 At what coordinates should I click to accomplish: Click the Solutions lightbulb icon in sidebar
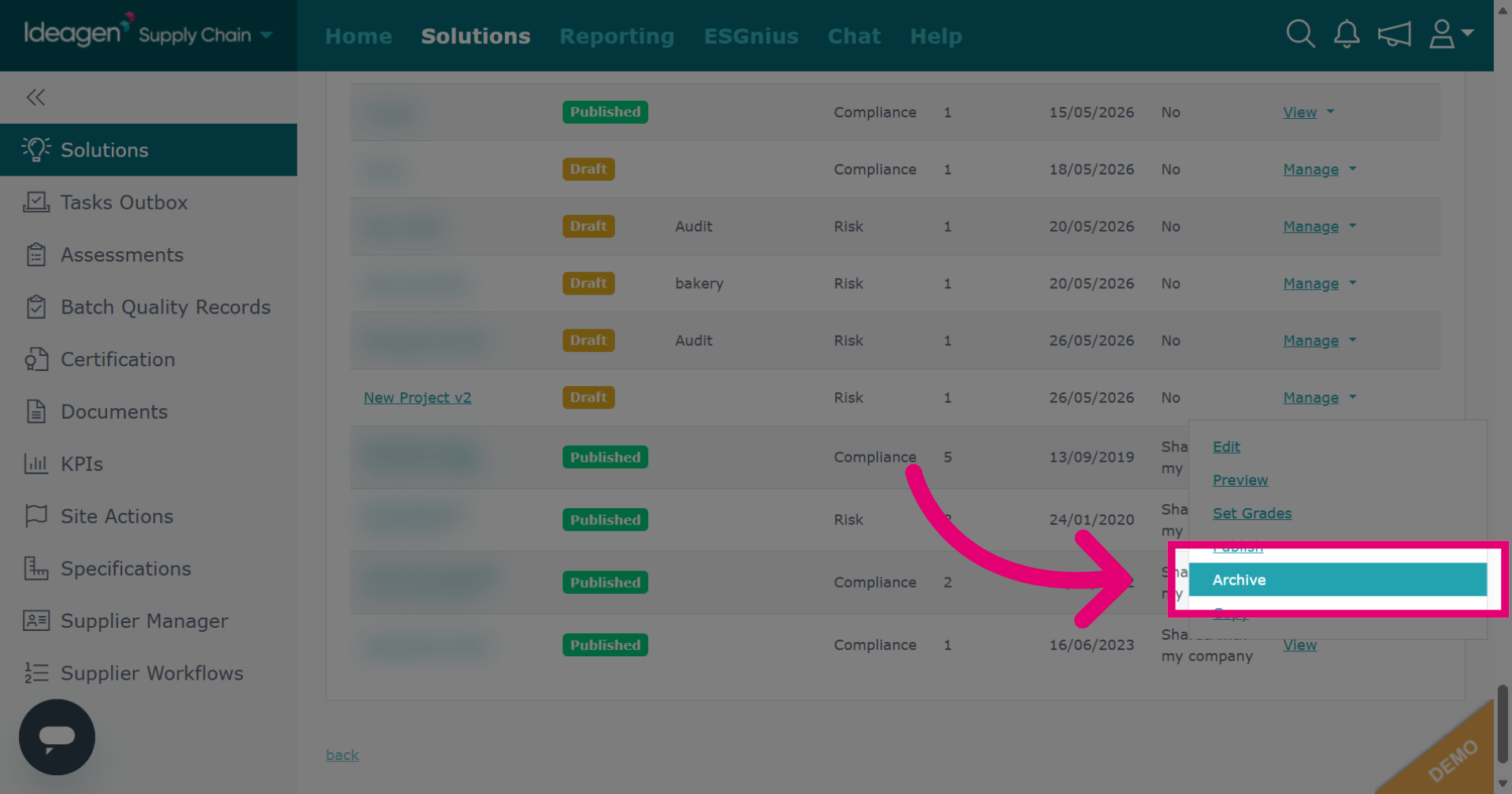[36, 149]
